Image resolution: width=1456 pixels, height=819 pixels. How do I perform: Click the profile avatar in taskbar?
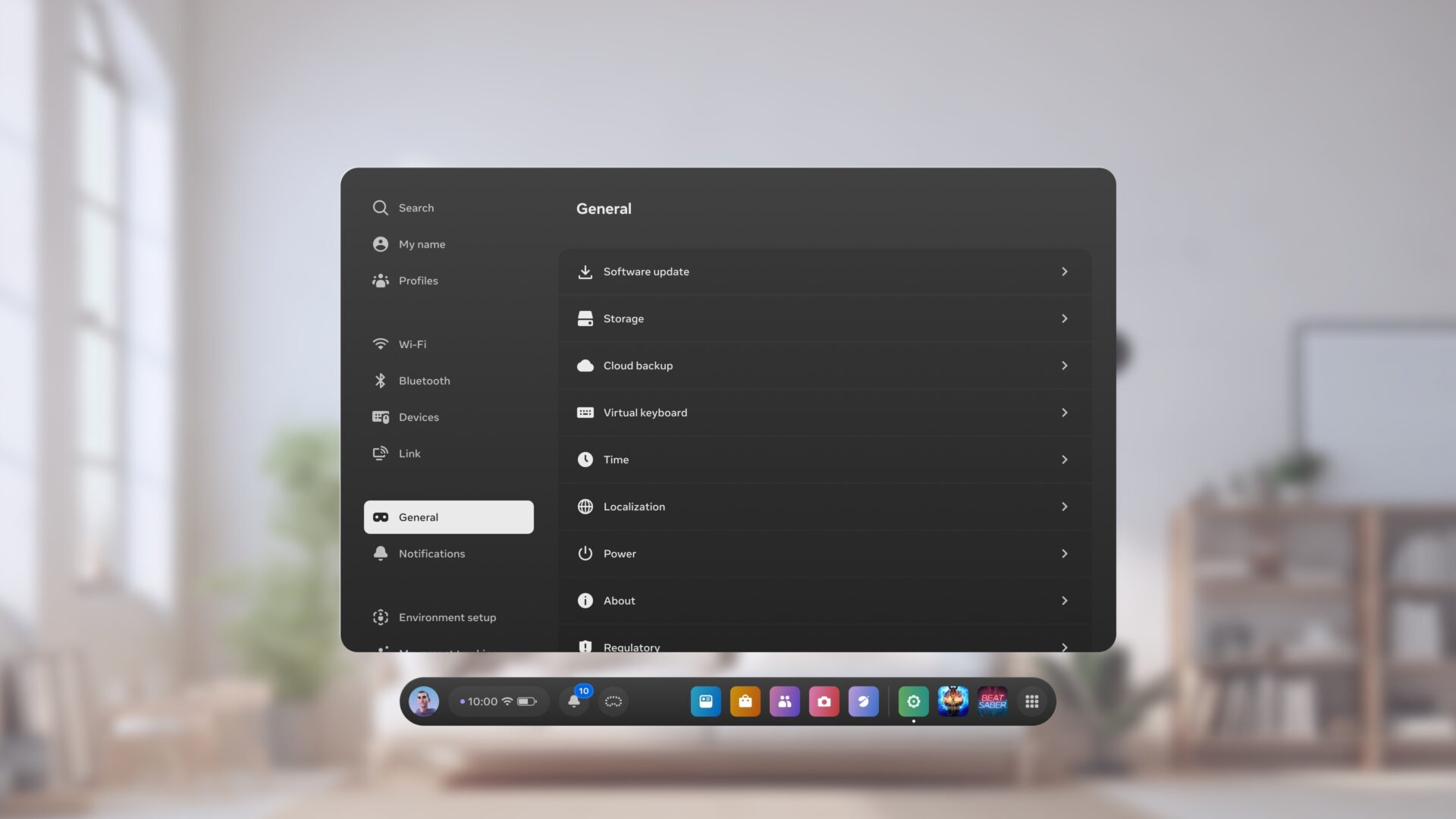(423, 701)
